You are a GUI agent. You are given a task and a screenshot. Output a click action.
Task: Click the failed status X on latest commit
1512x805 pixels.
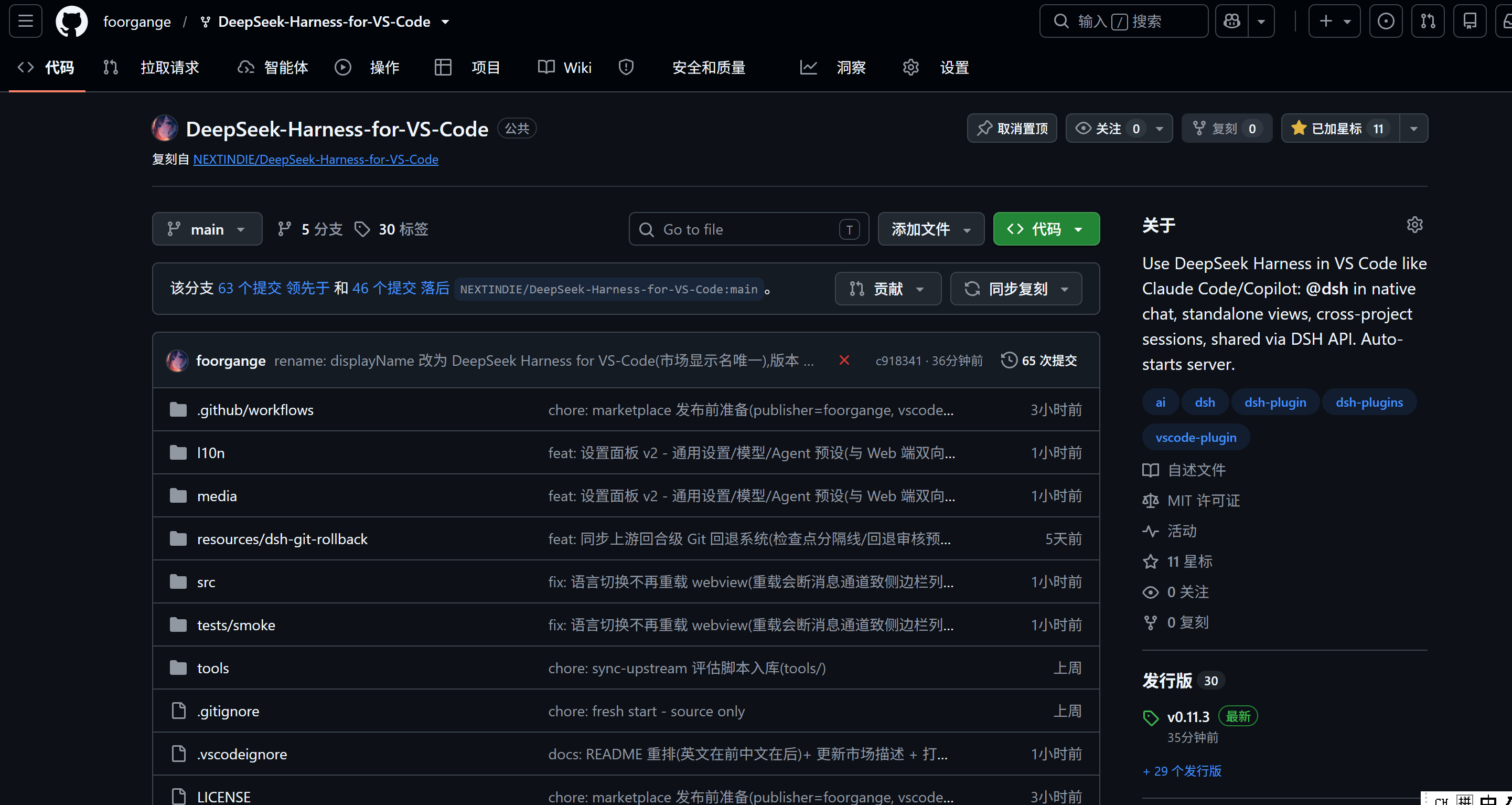pos(844,361)
